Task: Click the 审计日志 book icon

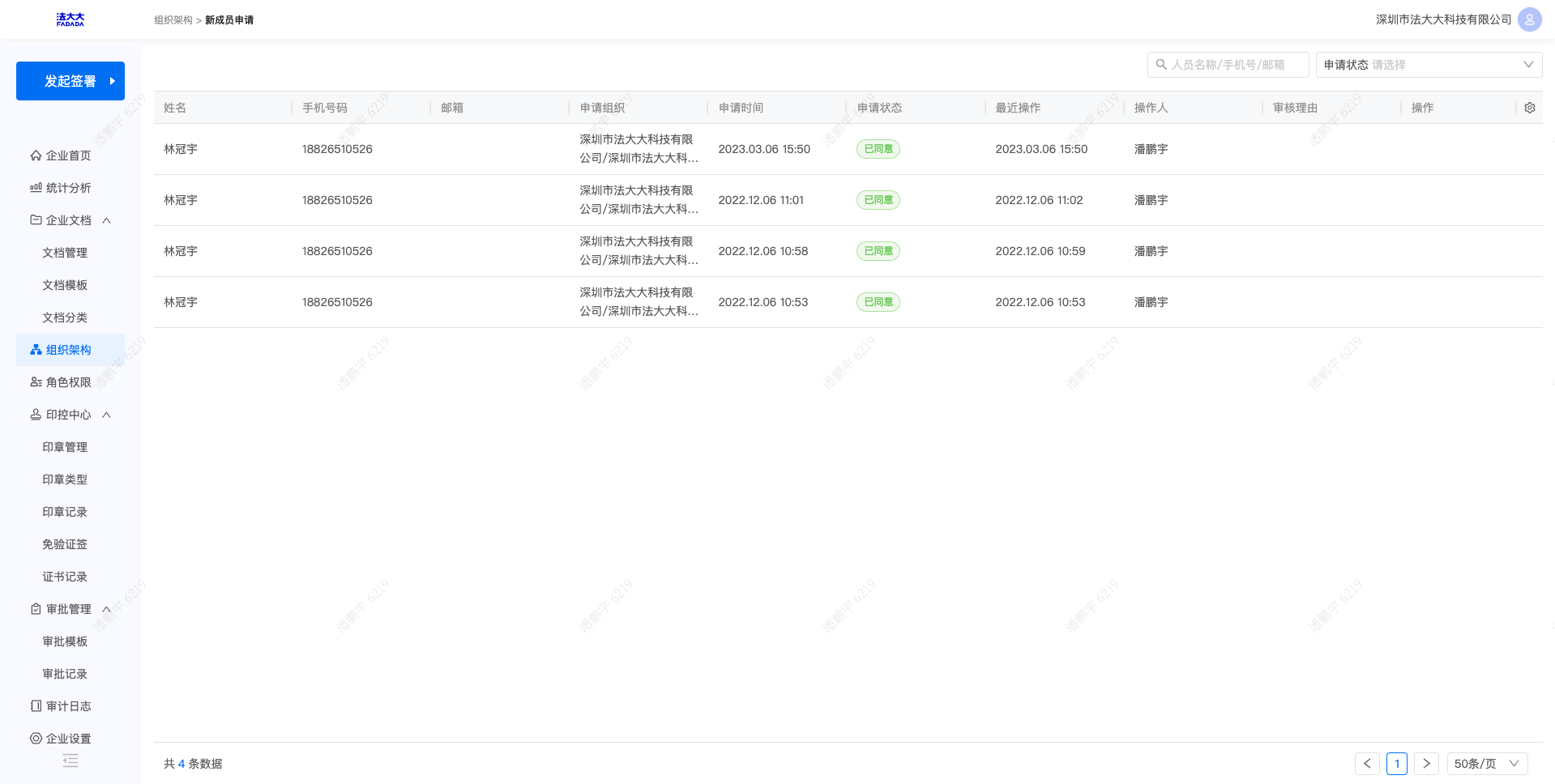Action: coord(36,706)
